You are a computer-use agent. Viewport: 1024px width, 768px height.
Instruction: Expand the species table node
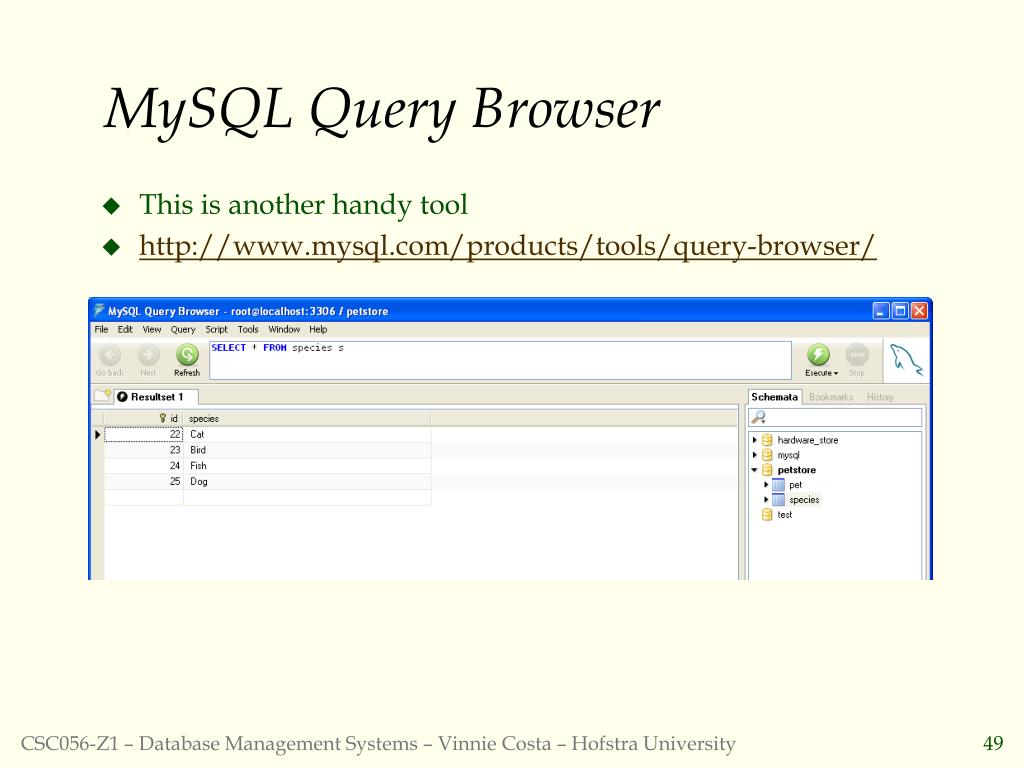coord(766,500)
